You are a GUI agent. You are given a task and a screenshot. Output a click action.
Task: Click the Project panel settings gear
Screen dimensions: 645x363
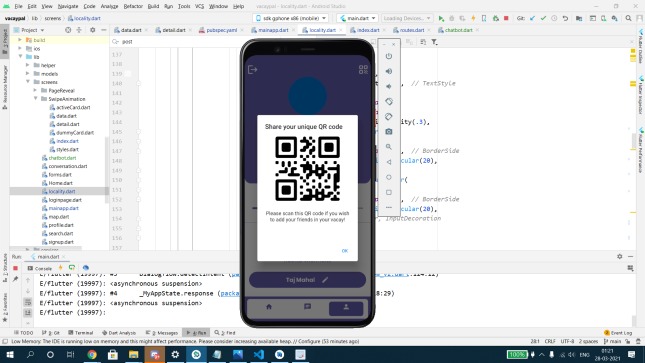[92, 30]
